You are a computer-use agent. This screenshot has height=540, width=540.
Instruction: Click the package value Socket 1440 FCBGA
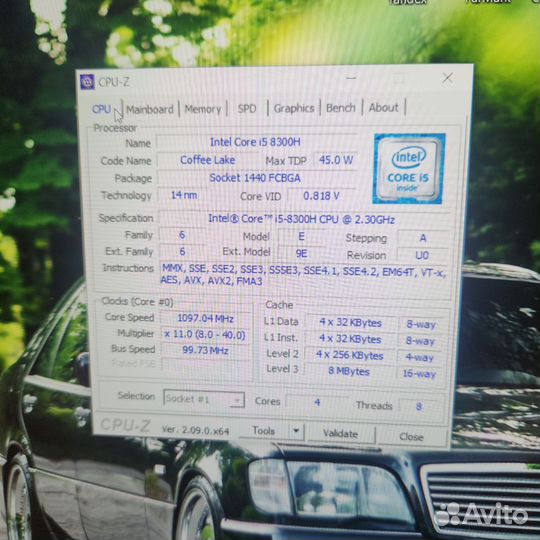coord(255,178)
